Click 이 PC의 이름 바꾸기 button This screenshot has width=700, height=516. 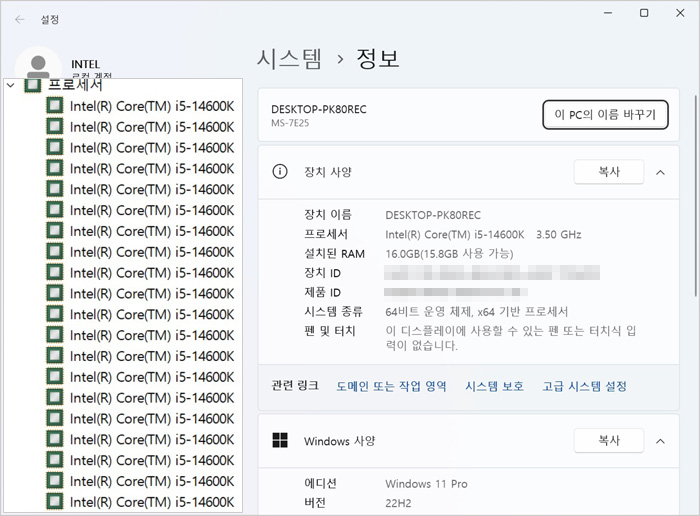coord(605,115)
